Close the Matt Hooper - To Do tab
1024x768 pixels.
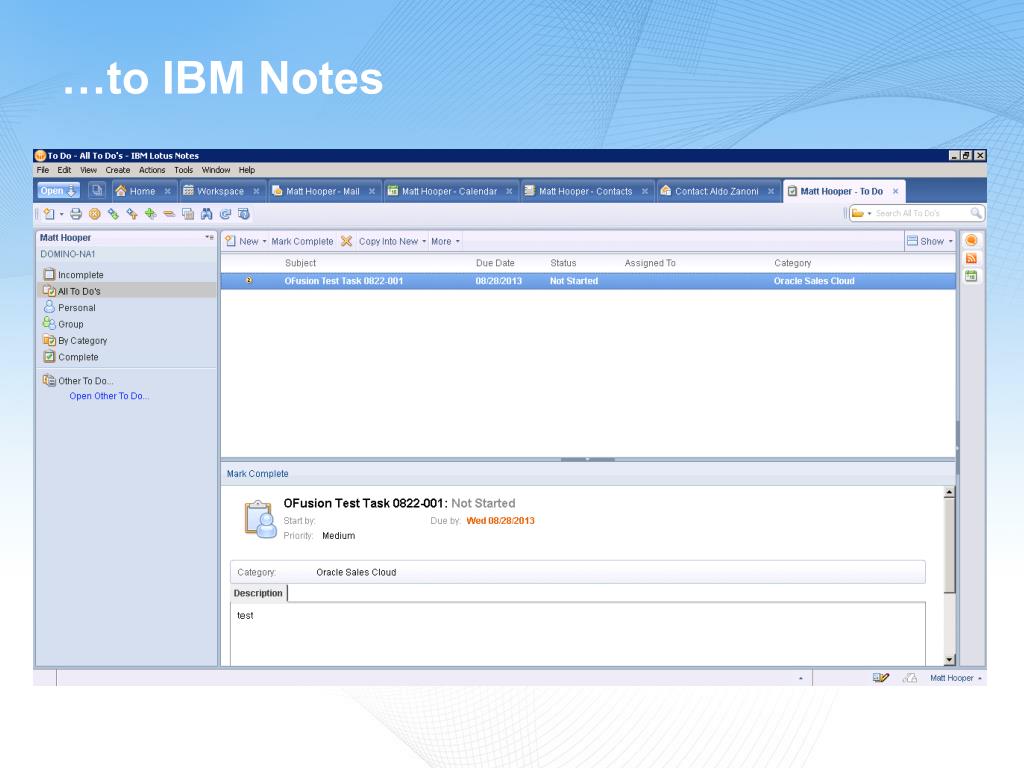895,191
